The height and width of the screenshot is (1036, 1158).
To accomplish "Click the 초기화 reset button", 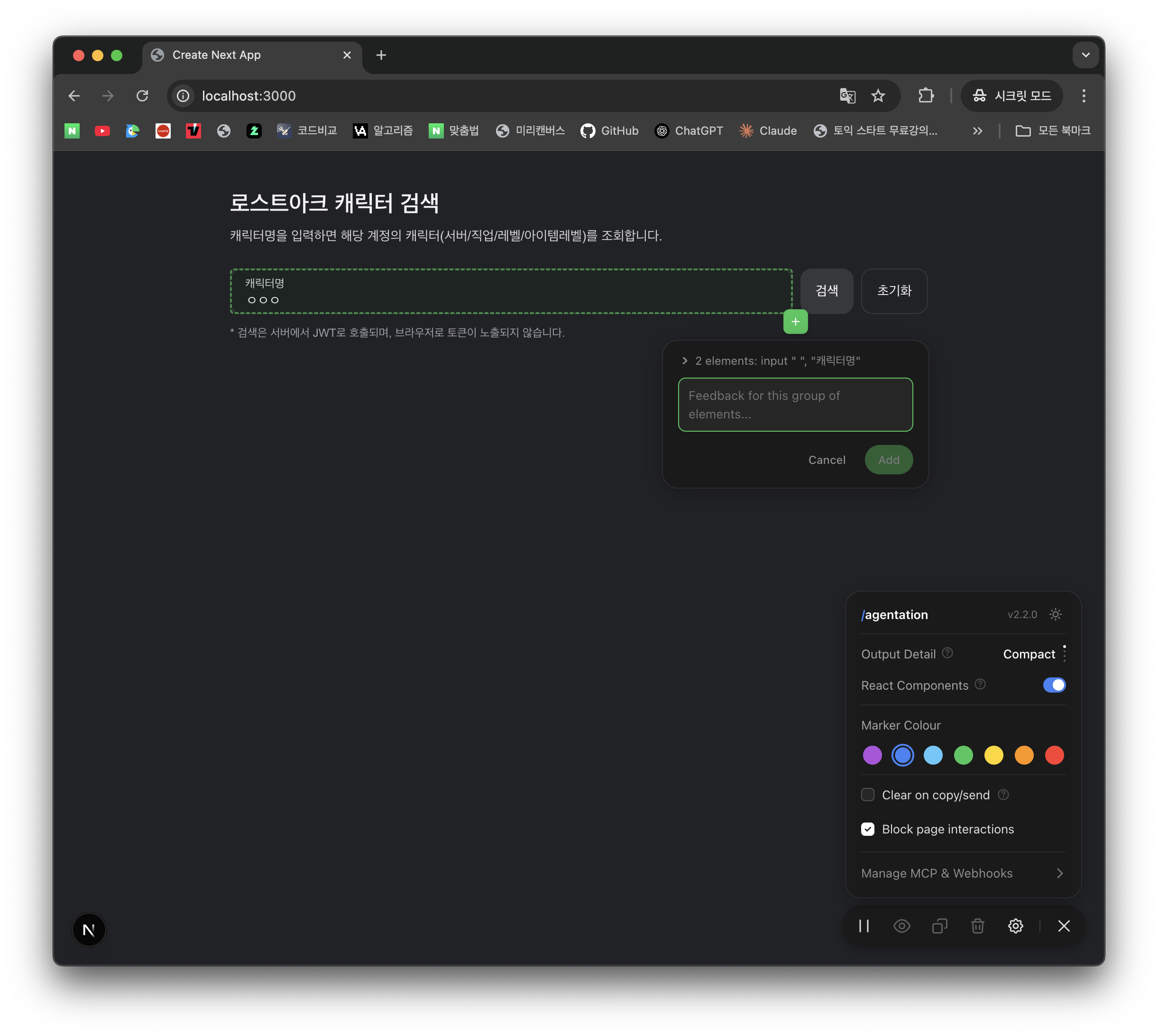I will coord(894,291).
